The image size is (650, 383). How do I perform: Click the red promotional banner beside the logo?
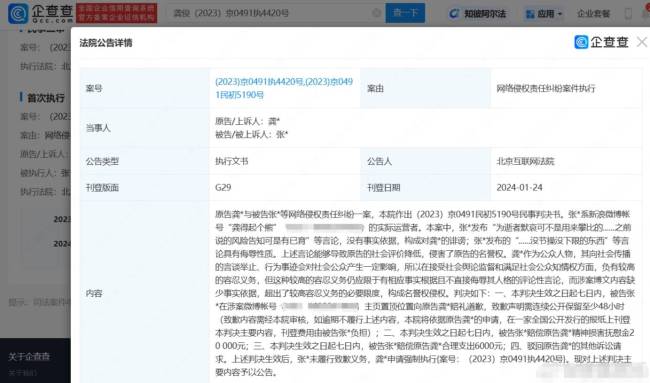pyautogui.click(x=116, y=13)
